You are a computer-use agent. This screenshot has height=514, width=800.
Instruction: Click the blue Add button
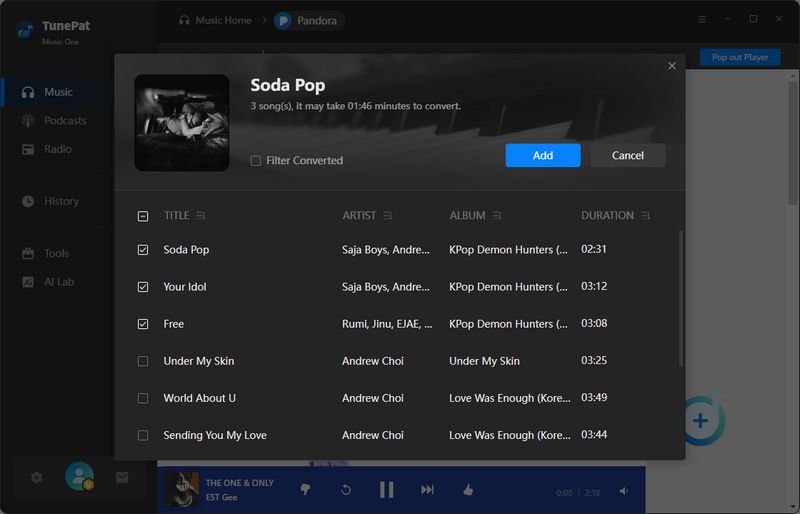(x=542, y=156)
